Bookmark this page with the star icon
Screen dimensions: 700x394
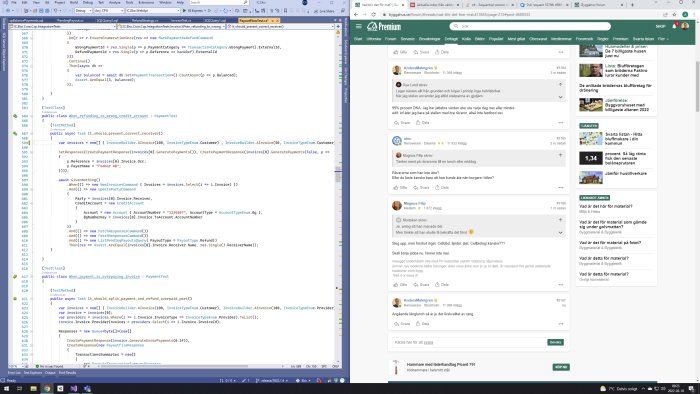(x=675, y=14)
